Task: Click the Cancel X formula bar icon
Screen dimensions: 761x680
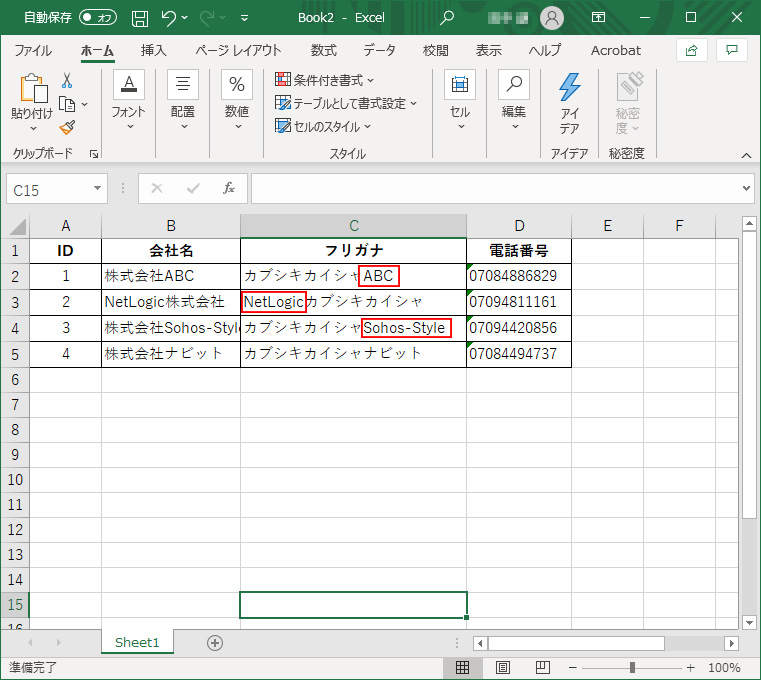Action: tap(157, 188)
